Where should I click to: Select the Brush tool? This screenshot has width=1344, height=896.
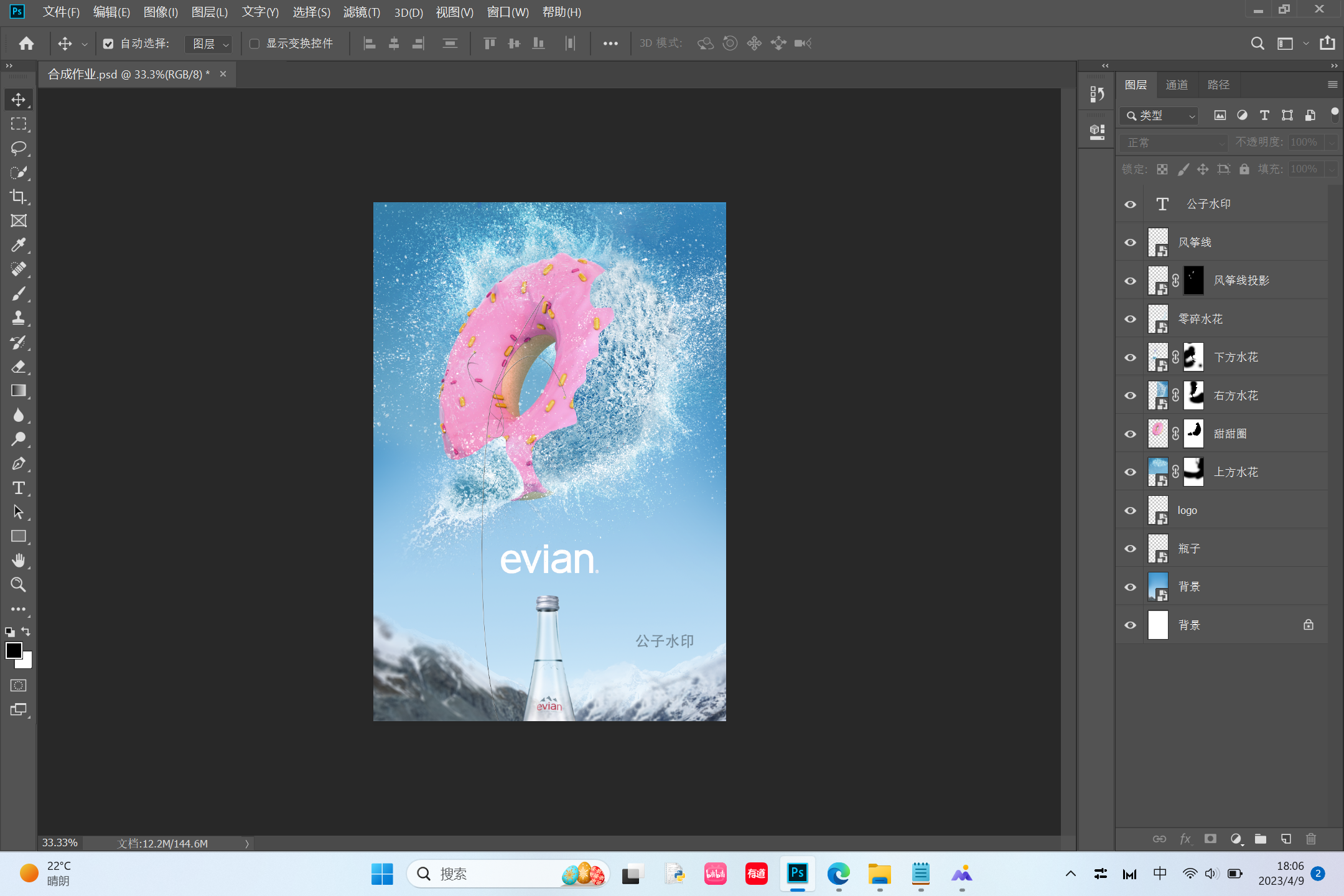click(19, 294)
